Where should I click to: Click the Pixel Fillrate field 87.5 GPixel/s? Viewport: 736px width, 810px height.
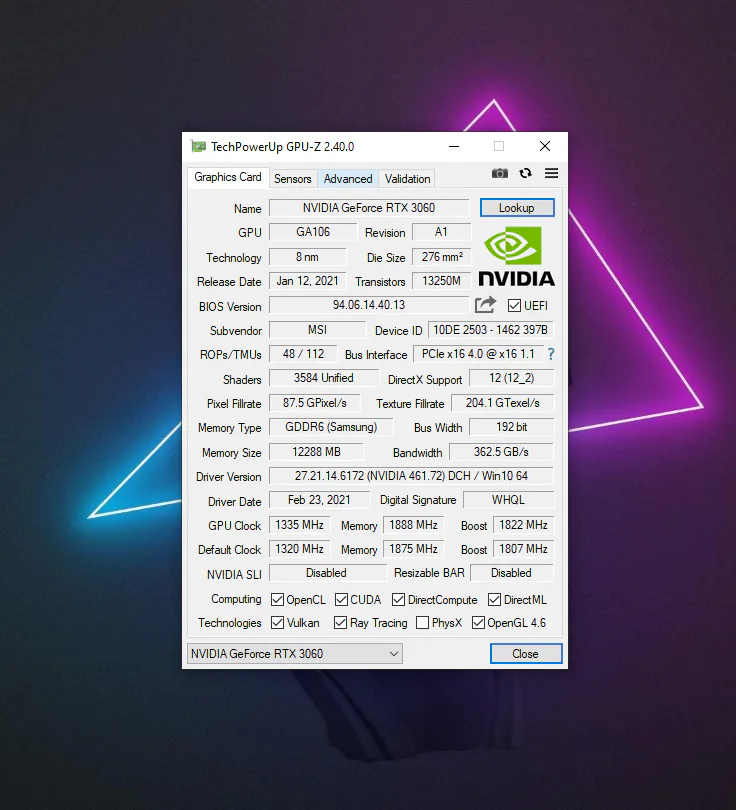pos(315,403)
